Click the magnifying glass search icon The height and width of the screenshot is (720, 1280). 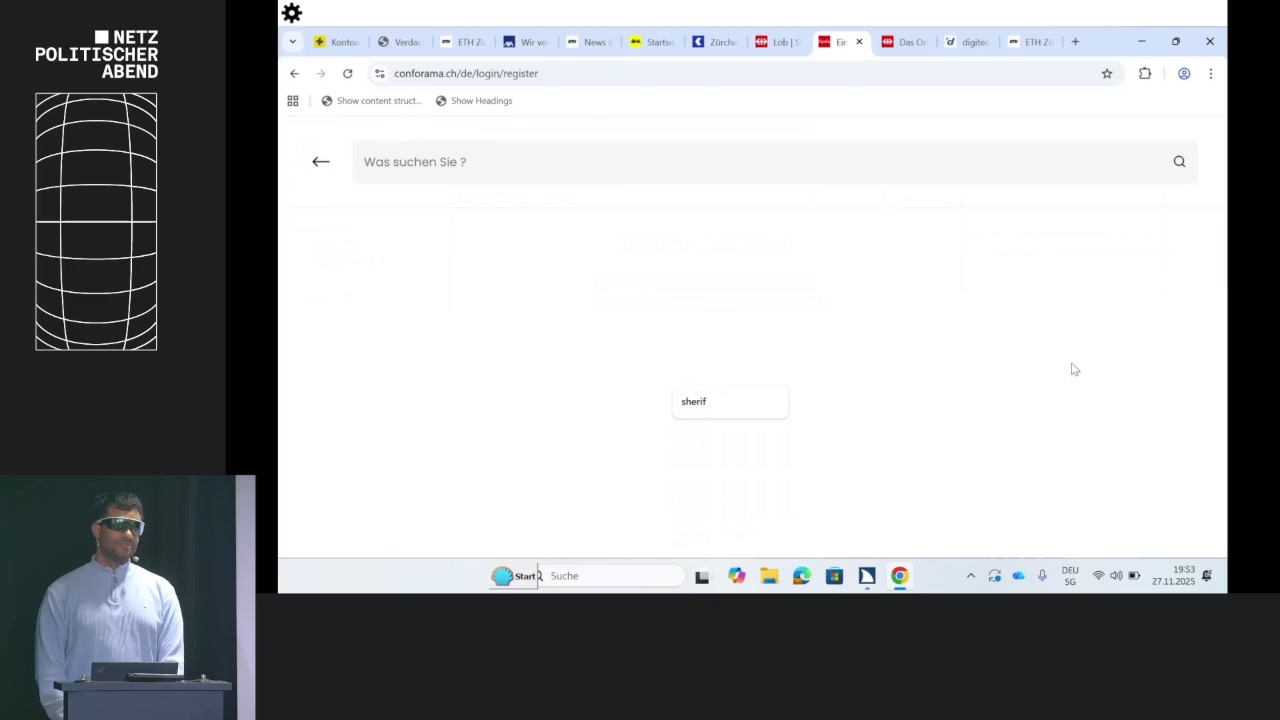pyautogui.click(x=1179, y=162)
